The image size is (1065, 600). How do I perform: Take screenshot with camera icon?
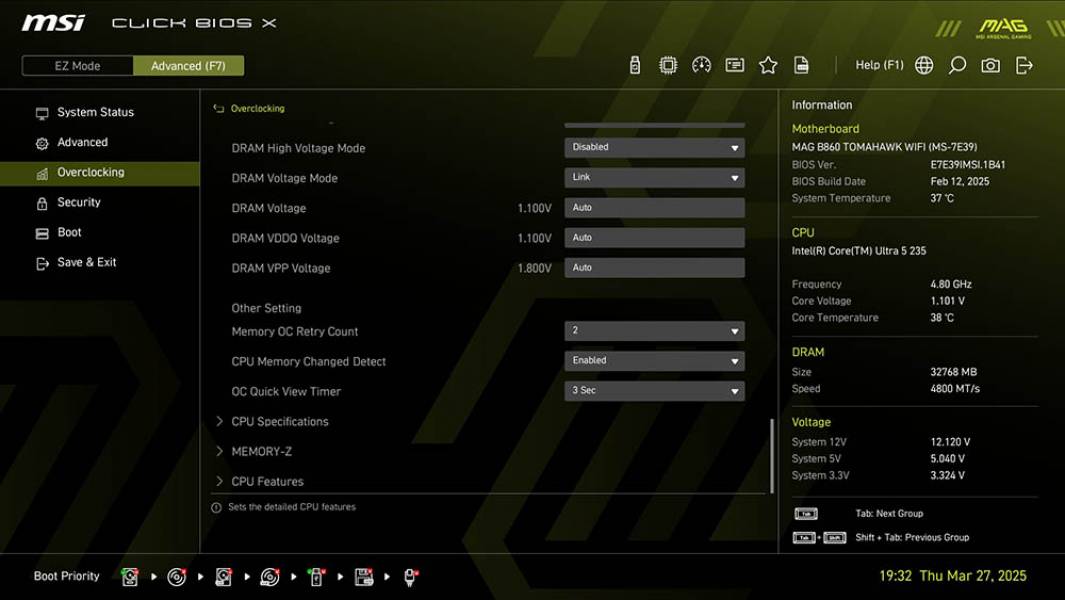point(990,65)
